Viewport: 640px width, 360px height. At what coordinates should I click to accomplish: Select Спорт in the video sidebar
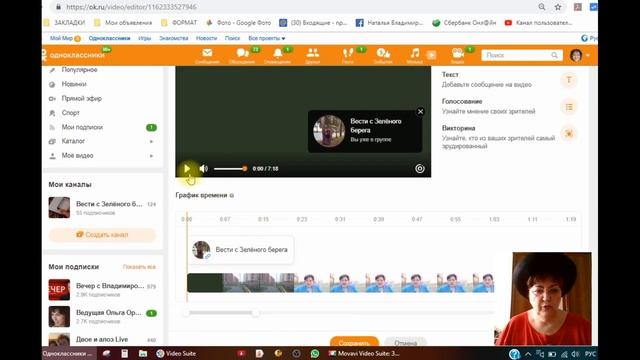(71, 113)
